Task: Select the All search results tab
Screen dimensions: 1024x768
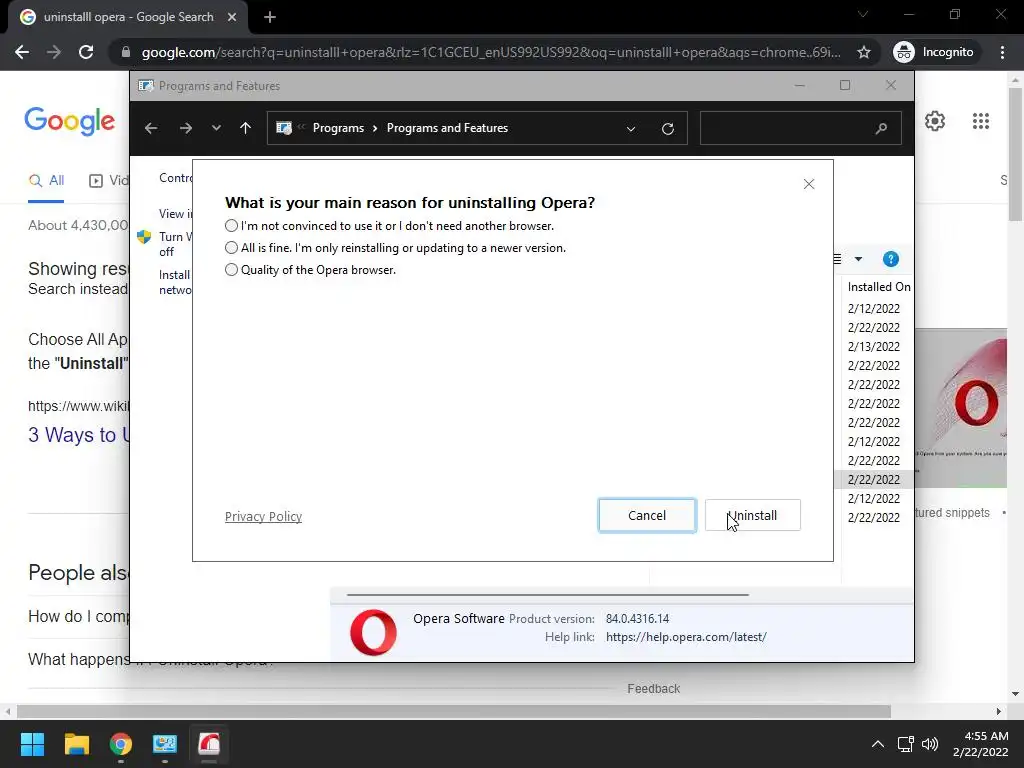Action: tap(46, 181)
